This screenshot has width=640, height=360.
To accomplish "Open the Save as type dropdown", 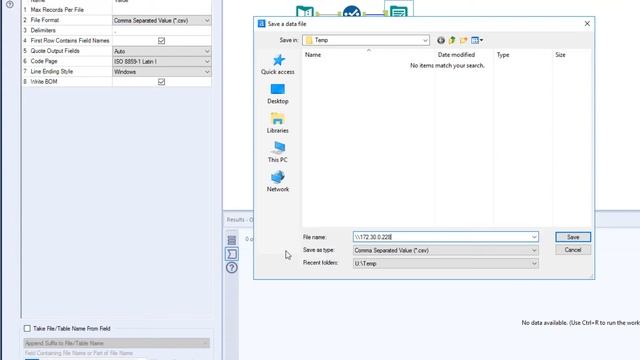I will tap(446, 250).
